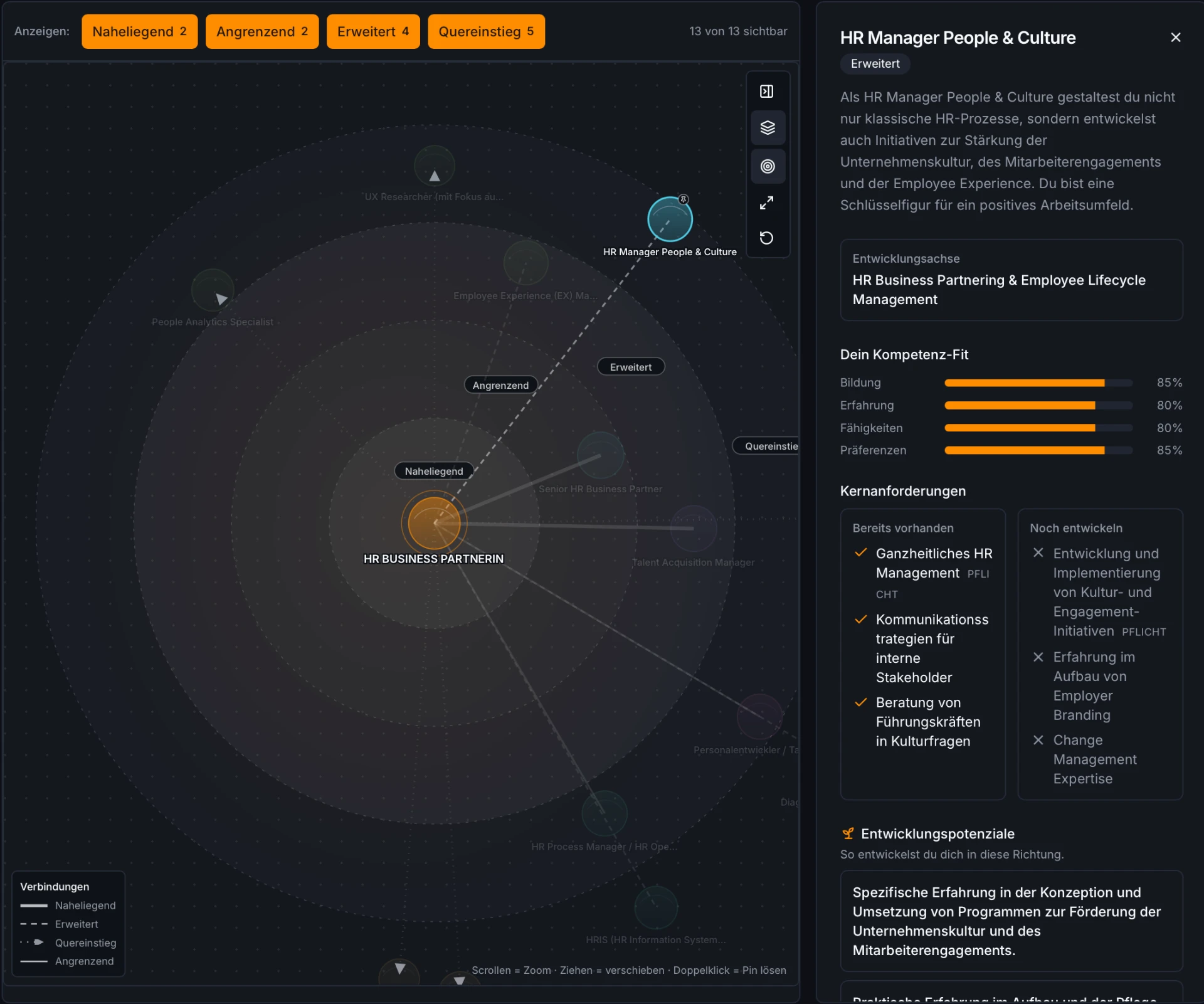
Task: Open the People Analytics Specialist node
Action: coord(213,290)
